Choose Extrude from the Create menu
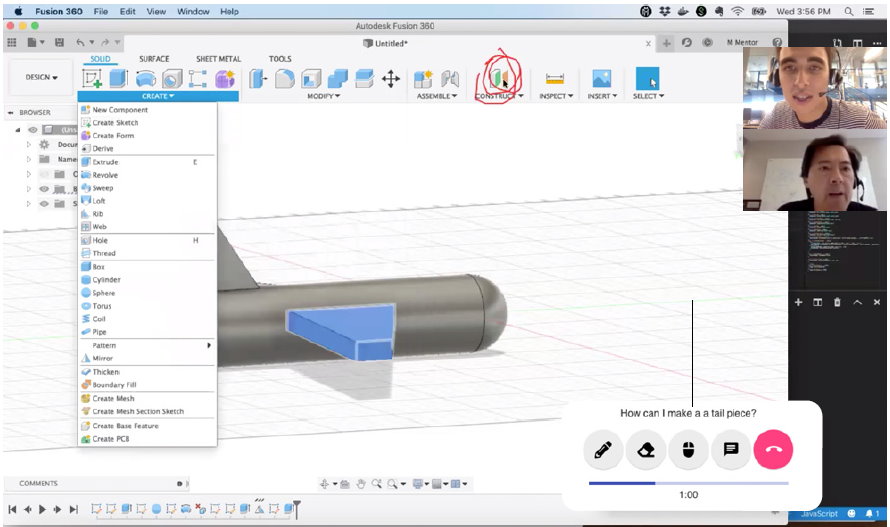Viewport: 890px width, 527px height. click(x=147, y=162)
